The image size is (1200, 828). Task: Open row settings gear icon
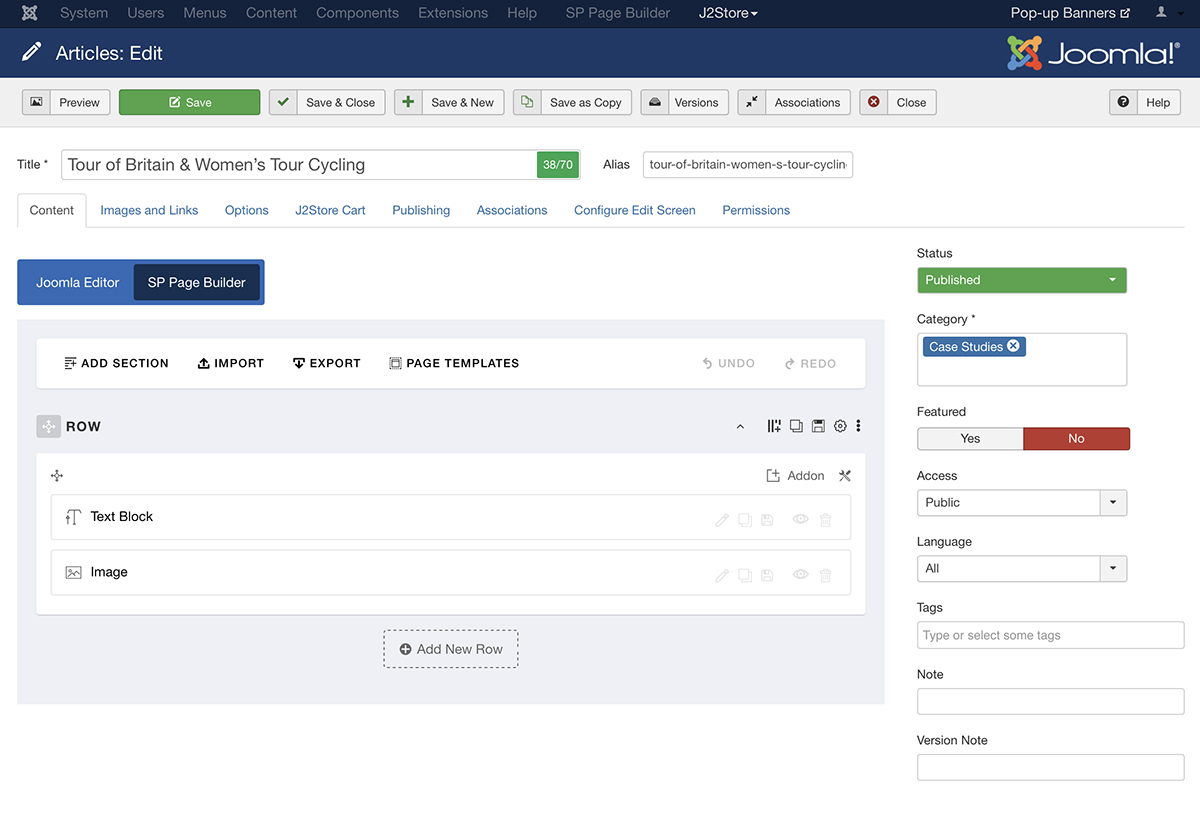click(x=840, y=426)
